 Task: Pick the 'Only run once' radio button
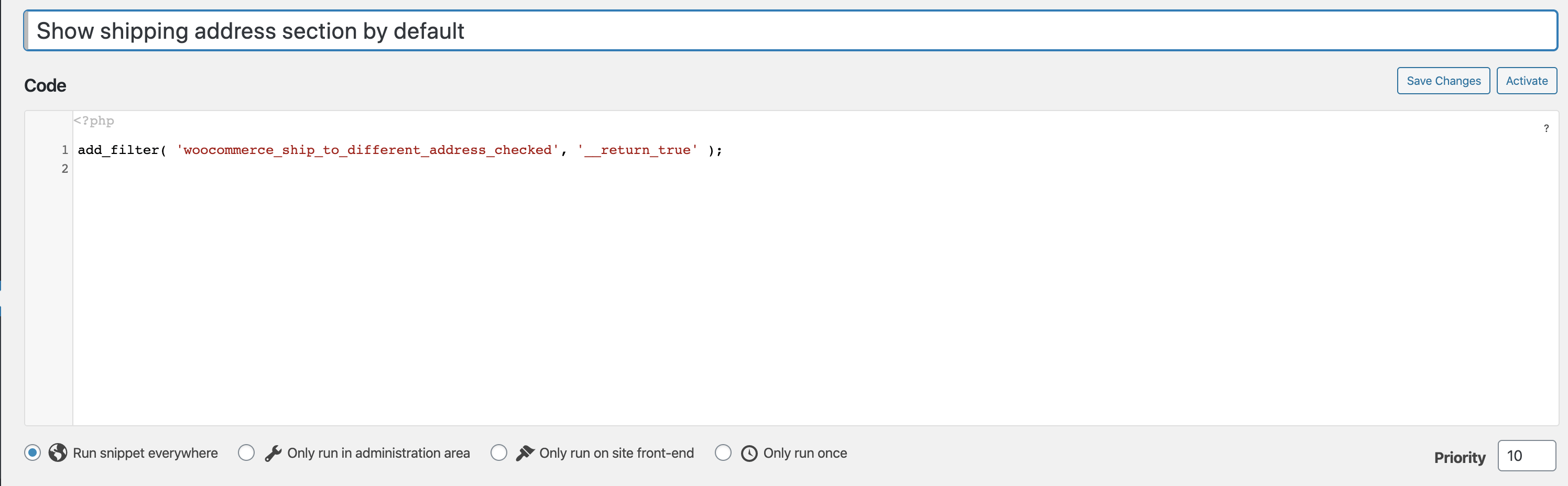723,452
